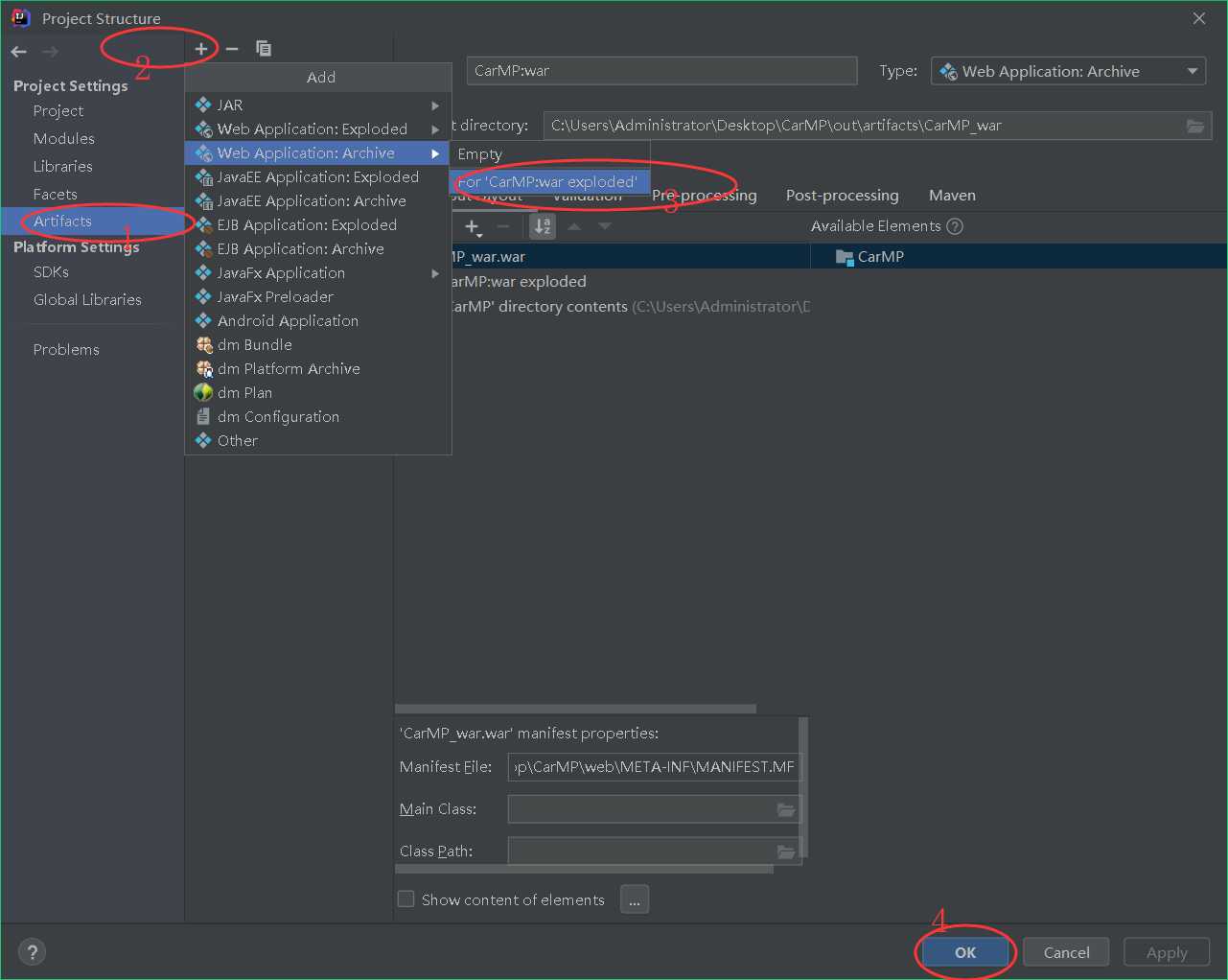Click the remove element minus in layout toolbar
Screen dimensions: 1228x980
(x=503, y=226)
